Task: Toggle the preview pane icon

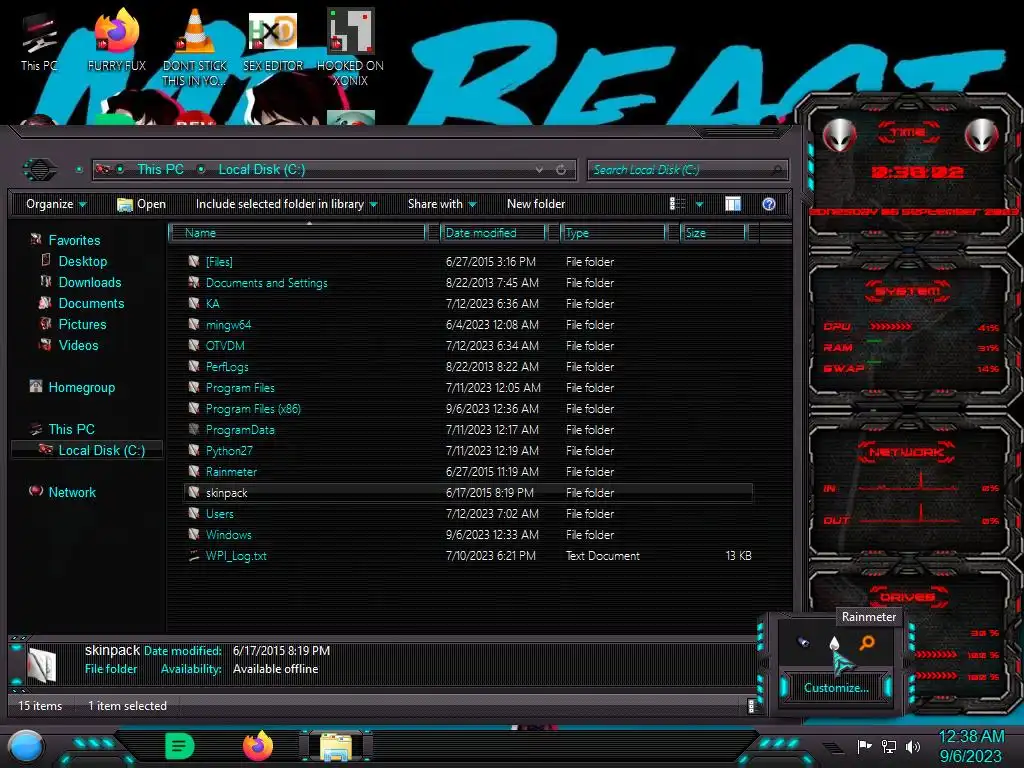Action: pyautogui.click(x=733, y=204)
